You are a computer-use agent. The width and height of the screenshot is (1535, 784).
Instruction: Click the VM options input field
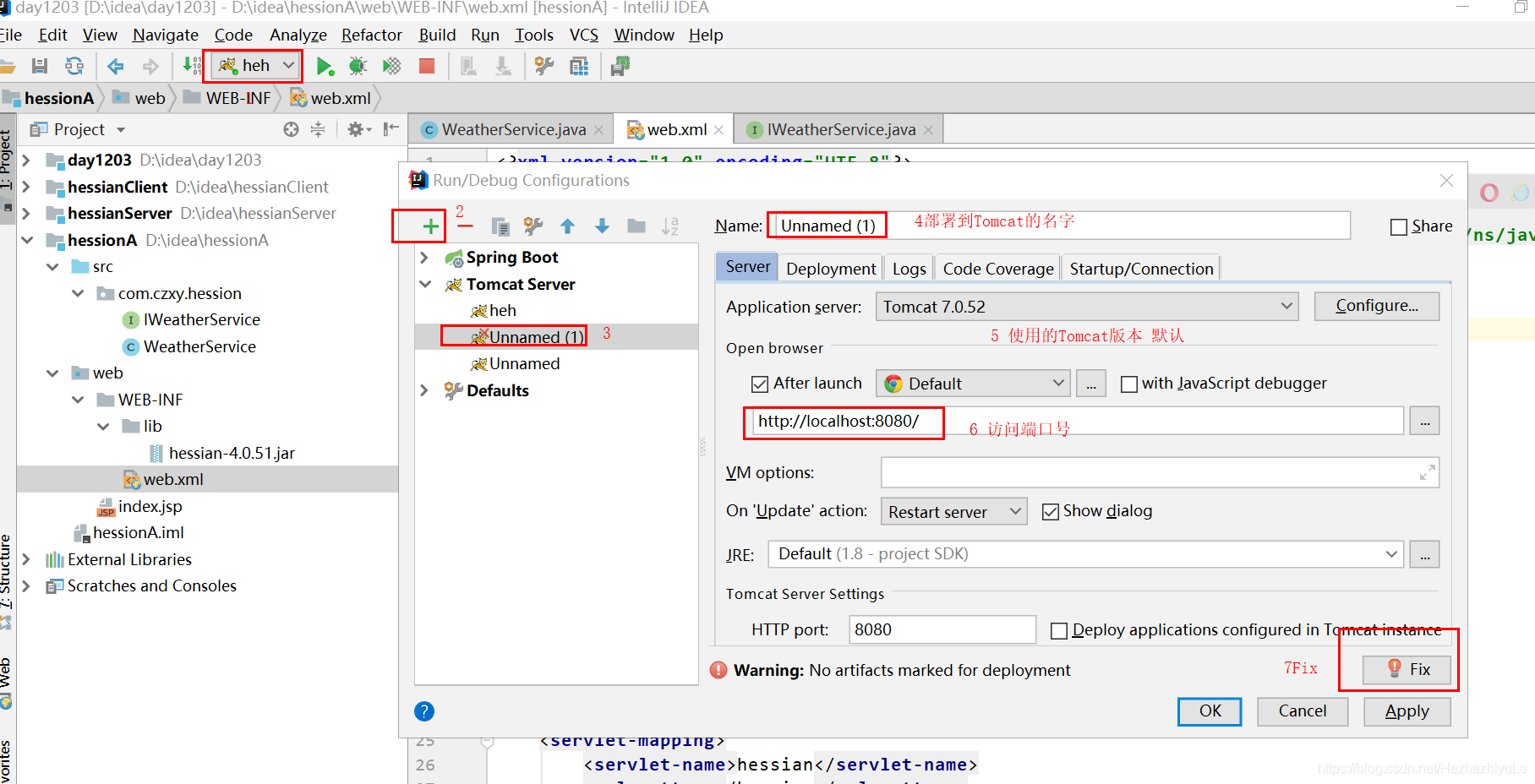1160,472
